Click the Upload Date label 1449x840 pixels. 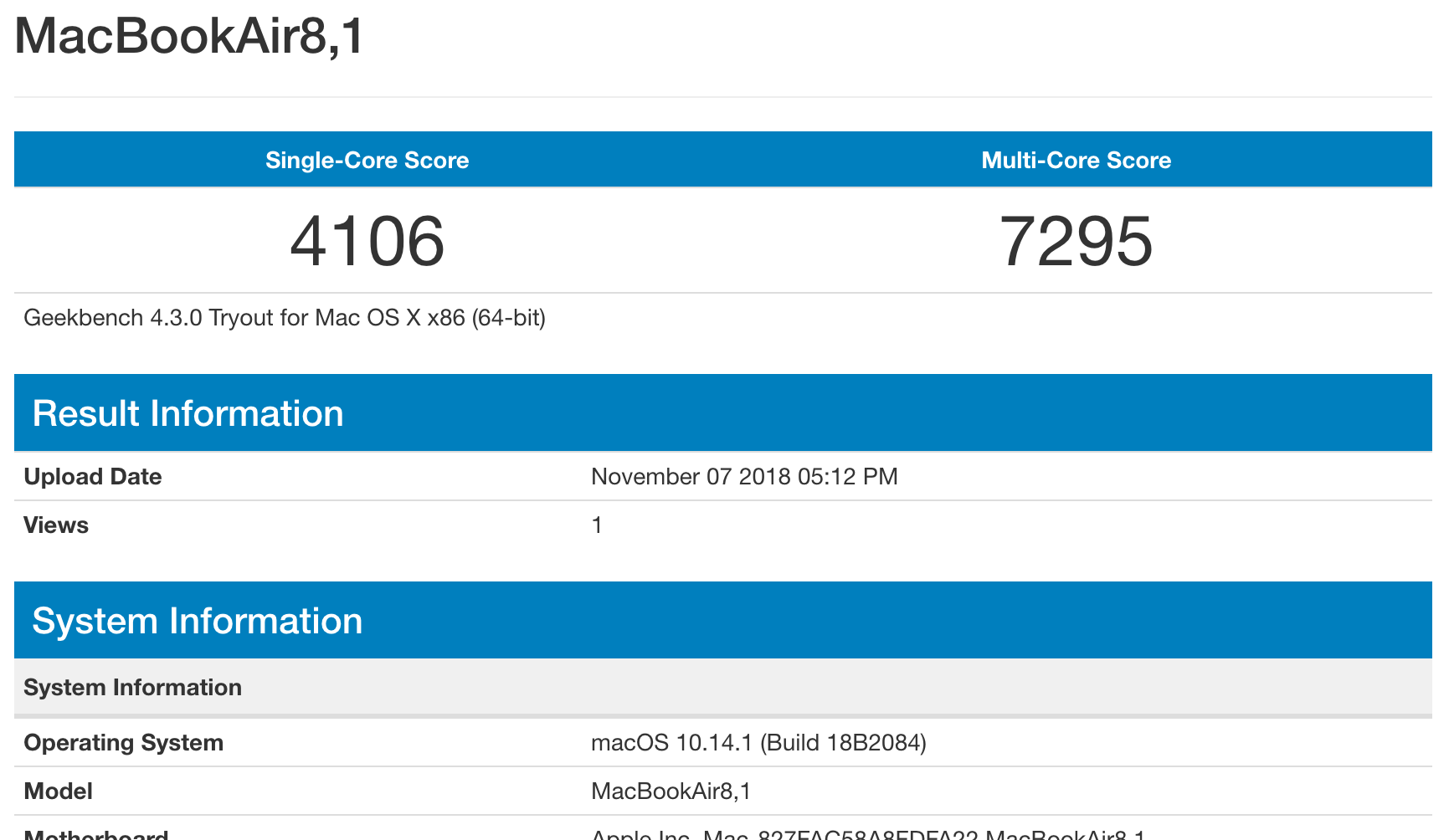[93, 477]
